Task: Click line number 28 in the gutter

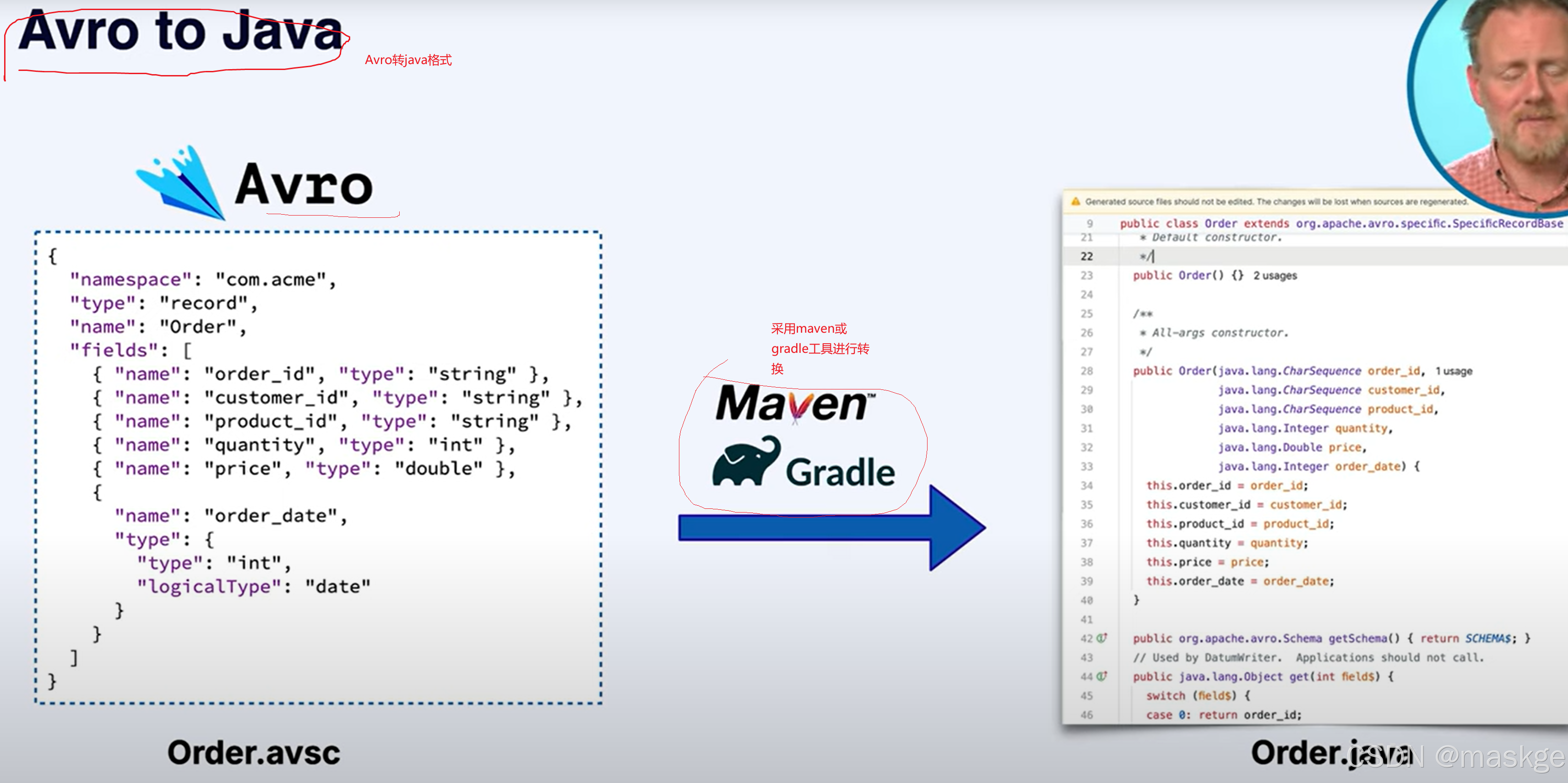Action: (1087, 371)
